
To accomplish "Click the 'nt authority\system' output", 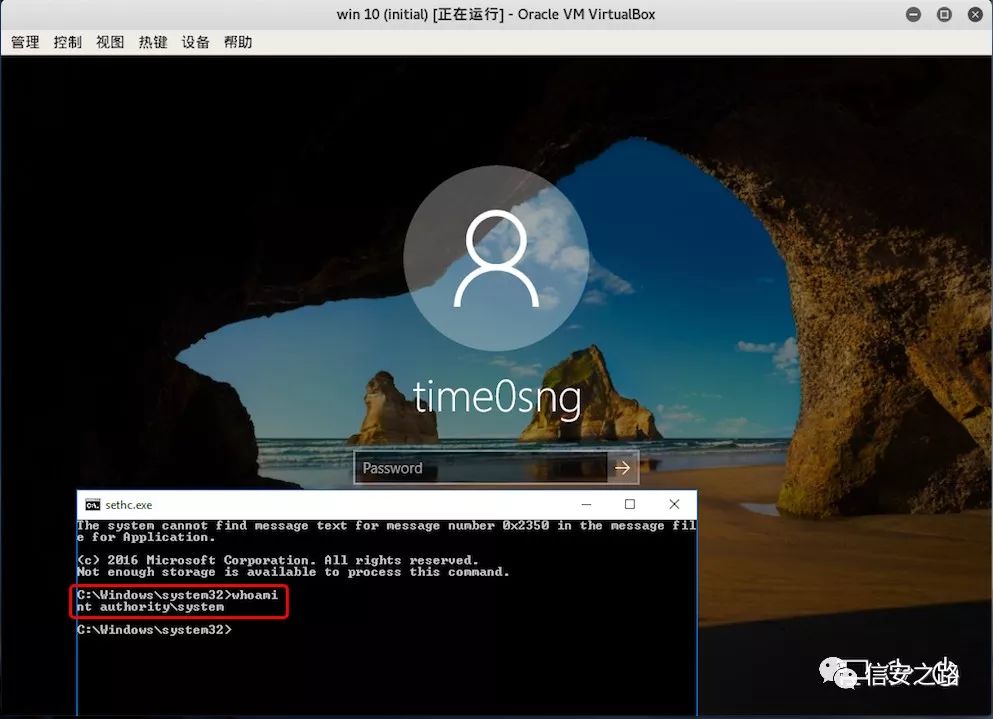I will [150, 607].
